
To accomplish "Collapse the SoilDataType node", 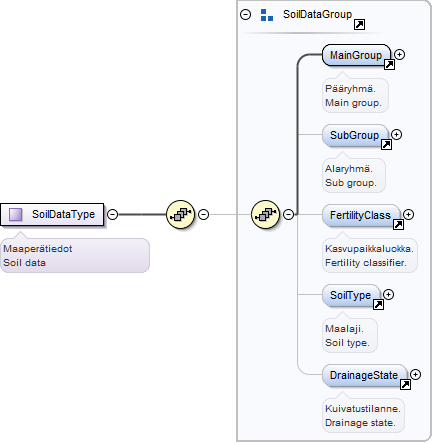I will (113, 214).
